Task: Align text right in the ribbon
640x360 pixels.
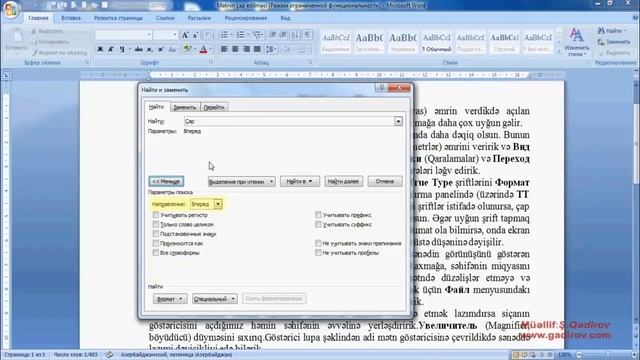Action: coord(246,49)
